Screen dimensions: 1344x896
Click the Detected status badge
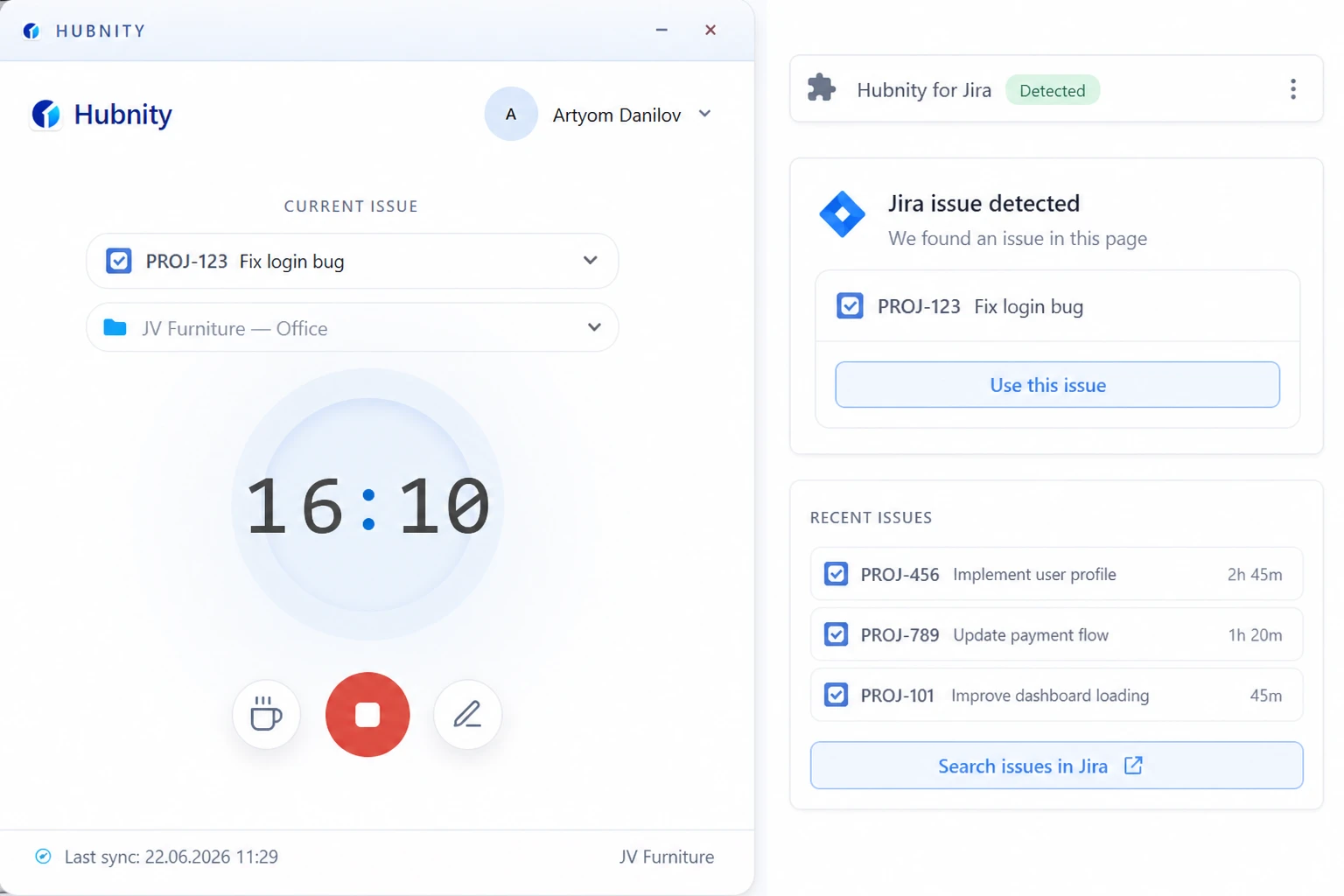click(x=1053, y=90)
